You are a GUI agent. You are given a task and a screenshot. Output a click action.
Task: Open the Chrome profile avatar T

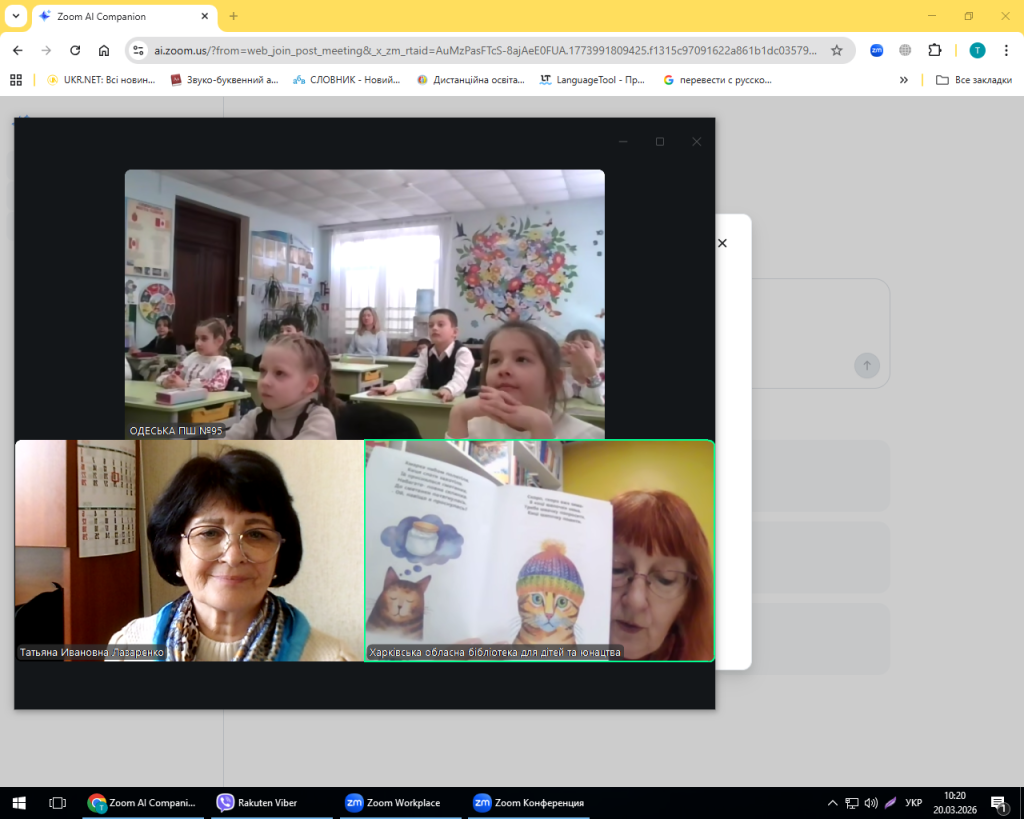click(x=977, y=50)
